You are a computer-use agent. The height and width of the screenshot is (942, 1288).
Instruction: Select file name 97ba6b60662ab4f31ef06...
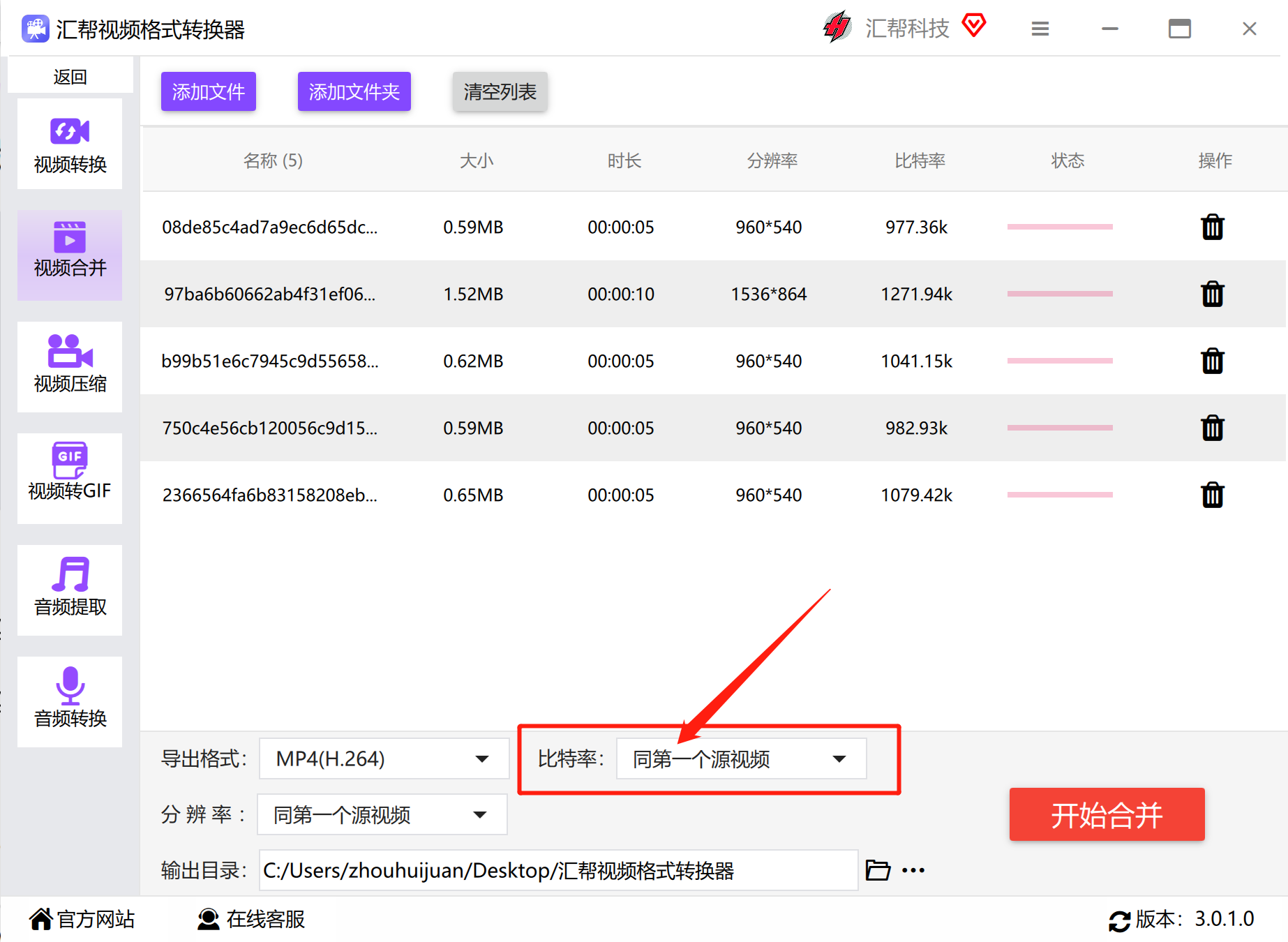click(x=270, y=294)
